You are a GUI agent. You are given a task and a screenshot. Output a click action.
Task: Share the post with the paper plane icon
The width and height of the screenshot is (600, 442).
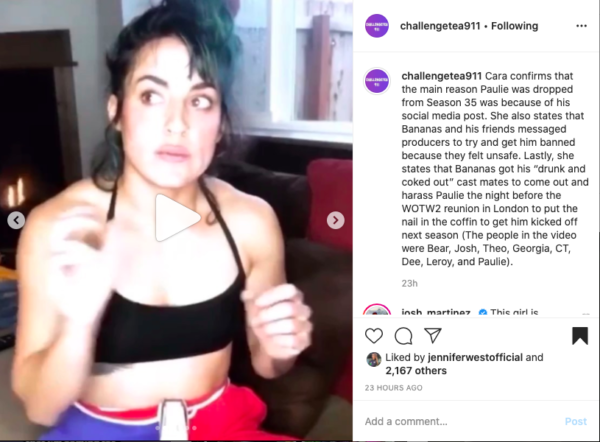(x=433, y=336)
